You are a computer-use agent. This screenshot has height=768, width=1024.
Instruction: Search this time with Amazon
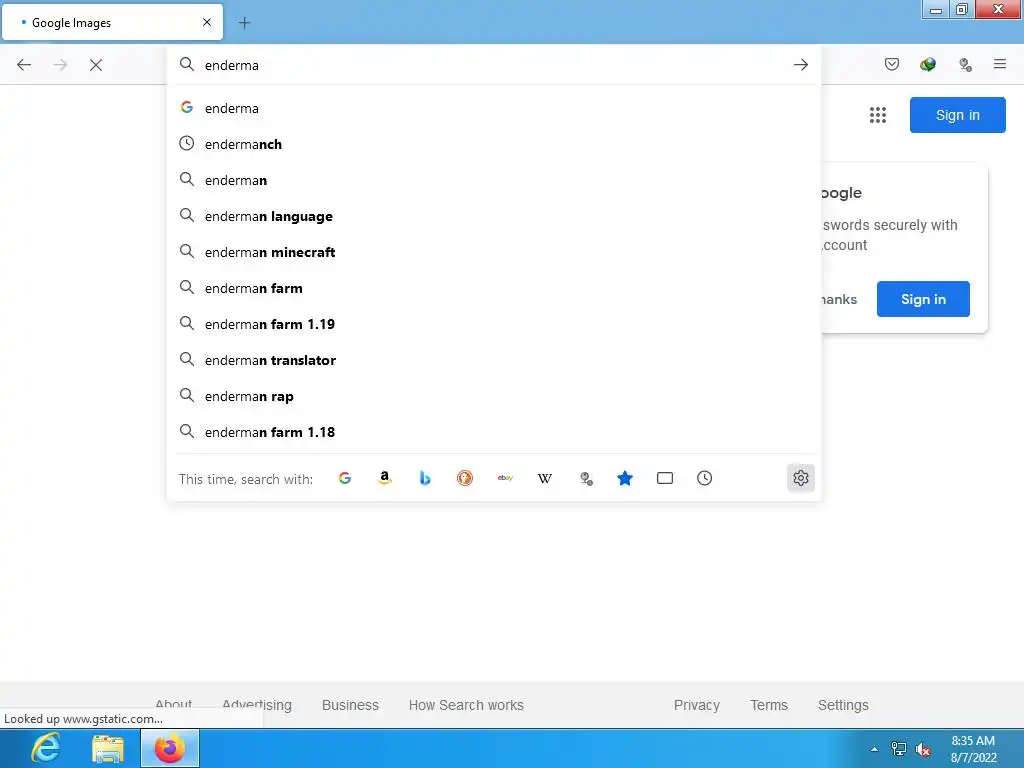385,478
